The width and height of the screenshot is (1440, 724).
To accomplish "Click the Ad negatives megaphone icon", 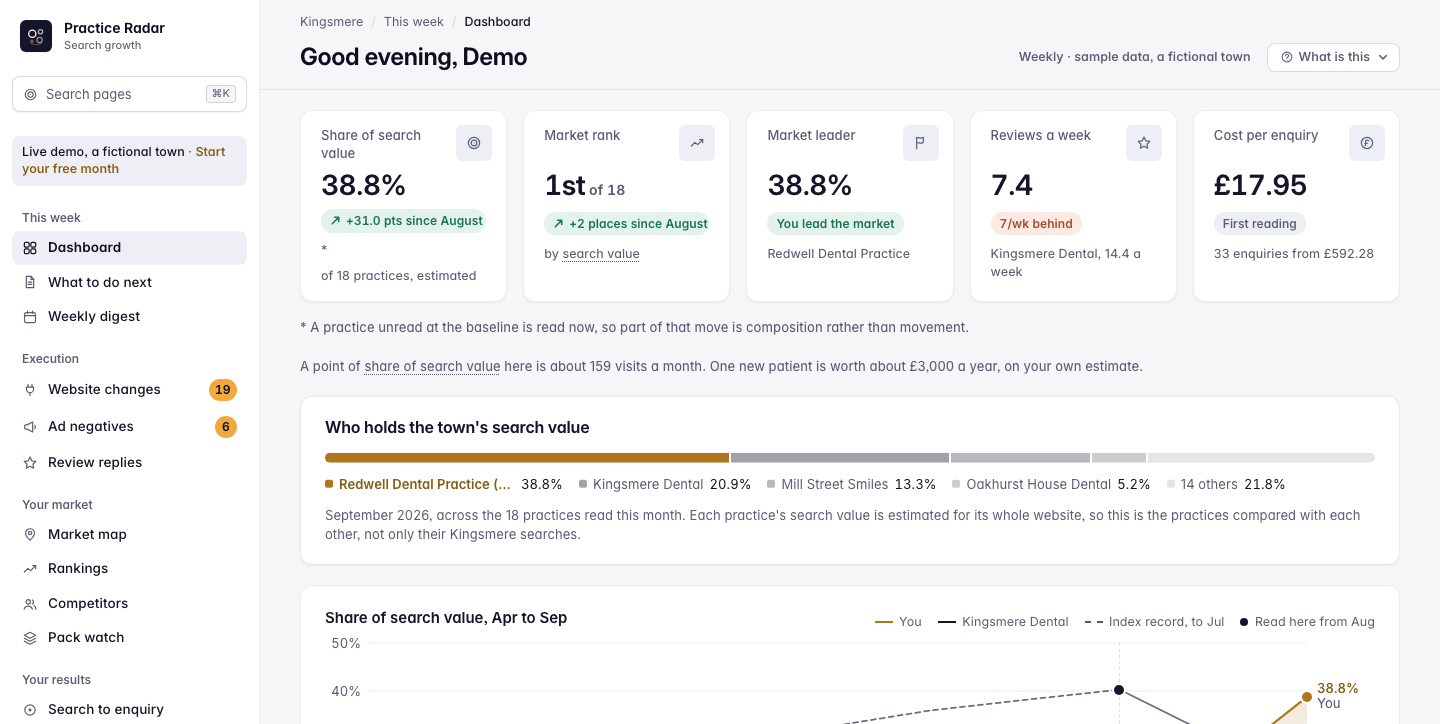I will coord(30,427).
